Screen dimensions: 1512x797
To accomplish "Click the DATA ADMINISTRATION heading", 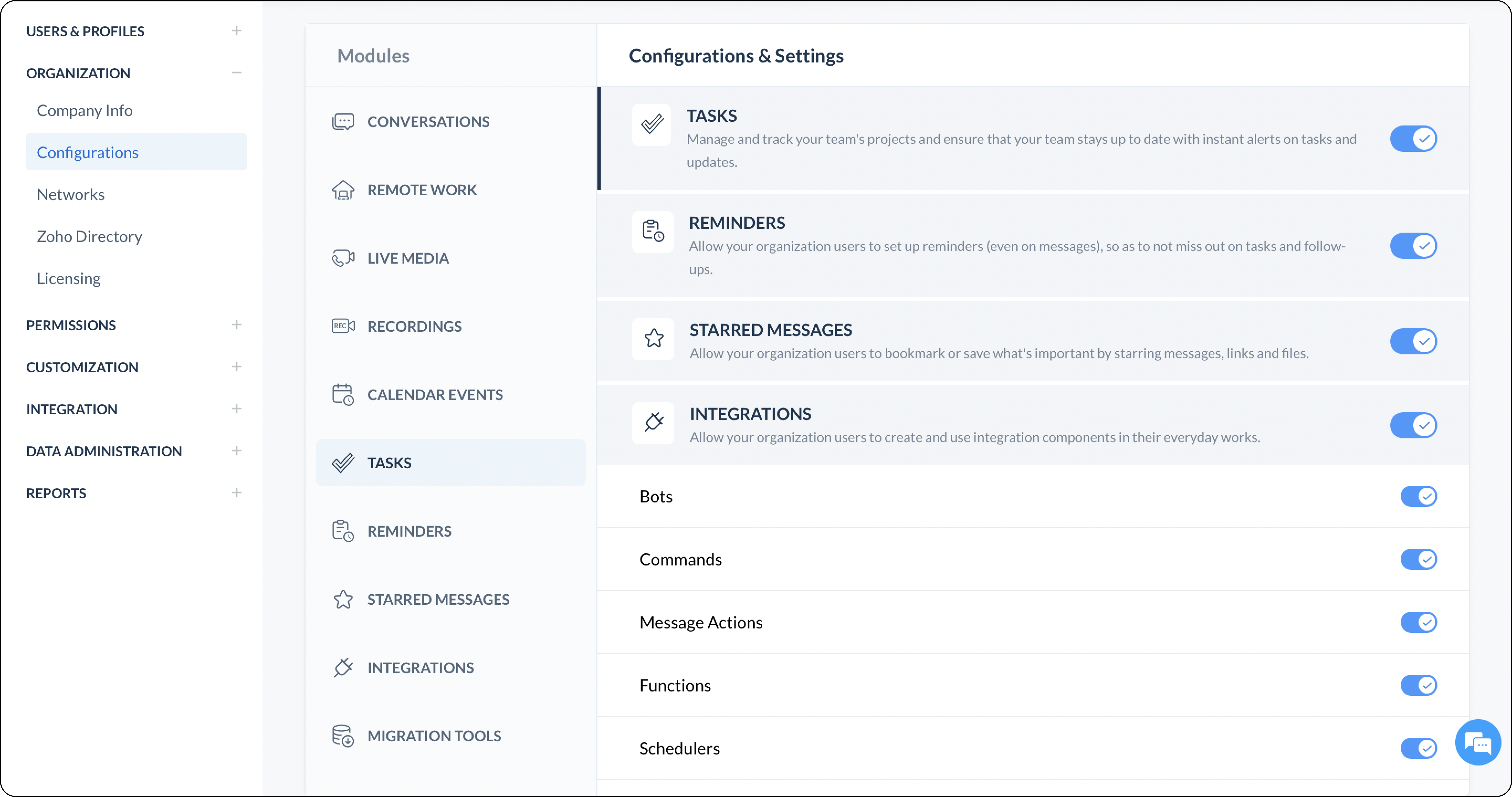I will coord(104,451).
